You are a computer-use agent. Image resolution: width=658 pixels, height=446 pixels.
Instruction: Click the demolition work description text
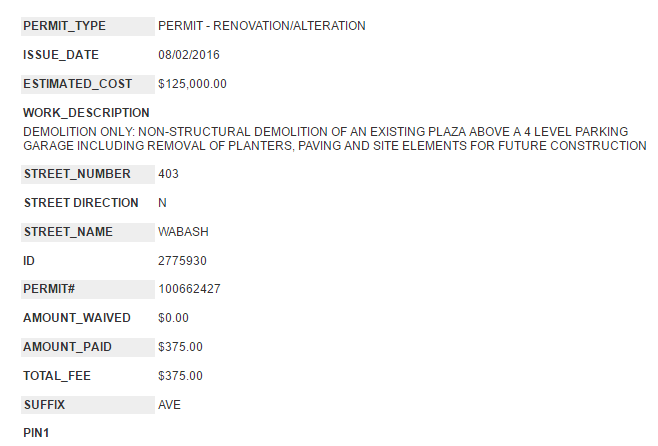pos(334,138)
